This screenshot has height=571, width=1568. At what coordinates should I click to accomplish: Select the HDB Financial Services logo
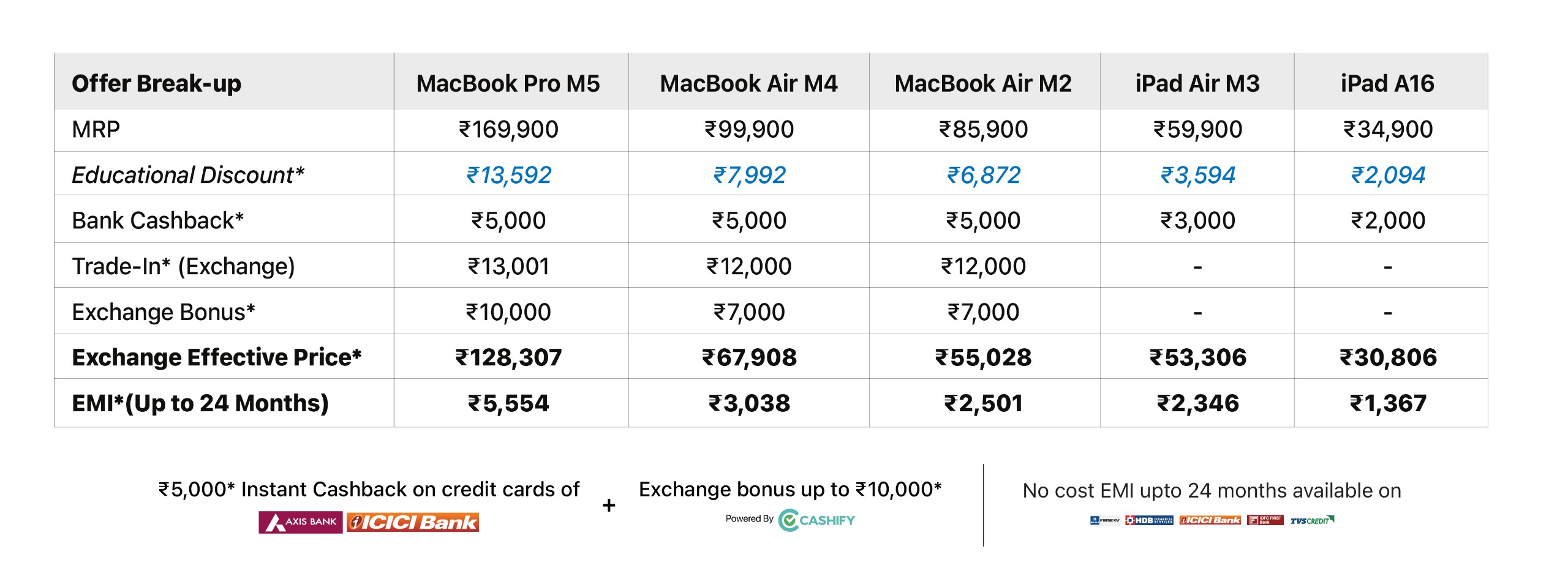(x=1149, y=520)
